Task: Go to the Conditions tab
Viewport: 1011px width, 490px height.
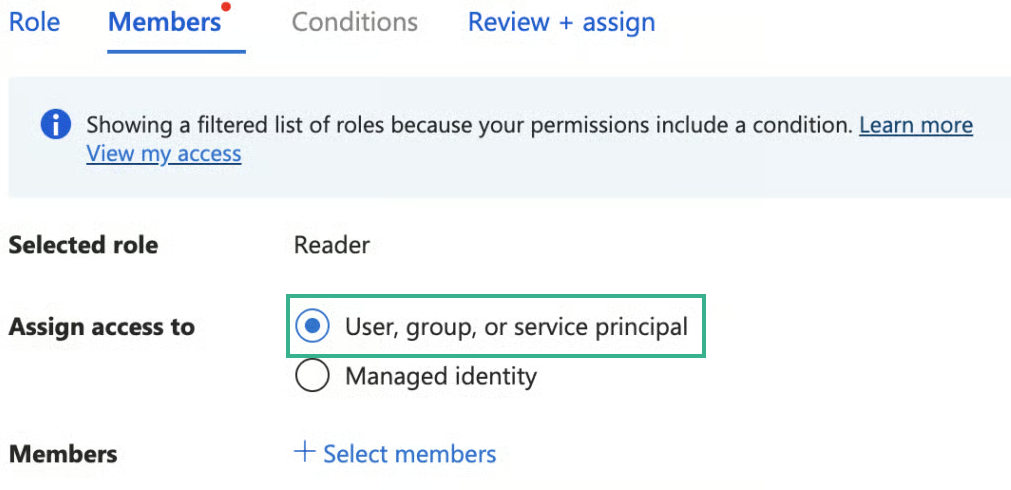Action: (x=354, y=22)
